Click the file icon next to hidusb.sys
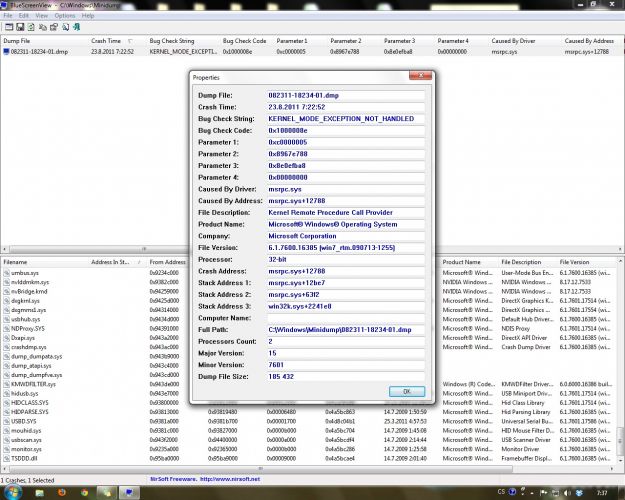Image resolution: width=625 pixels, height=500 pixels. click(6, 394)
